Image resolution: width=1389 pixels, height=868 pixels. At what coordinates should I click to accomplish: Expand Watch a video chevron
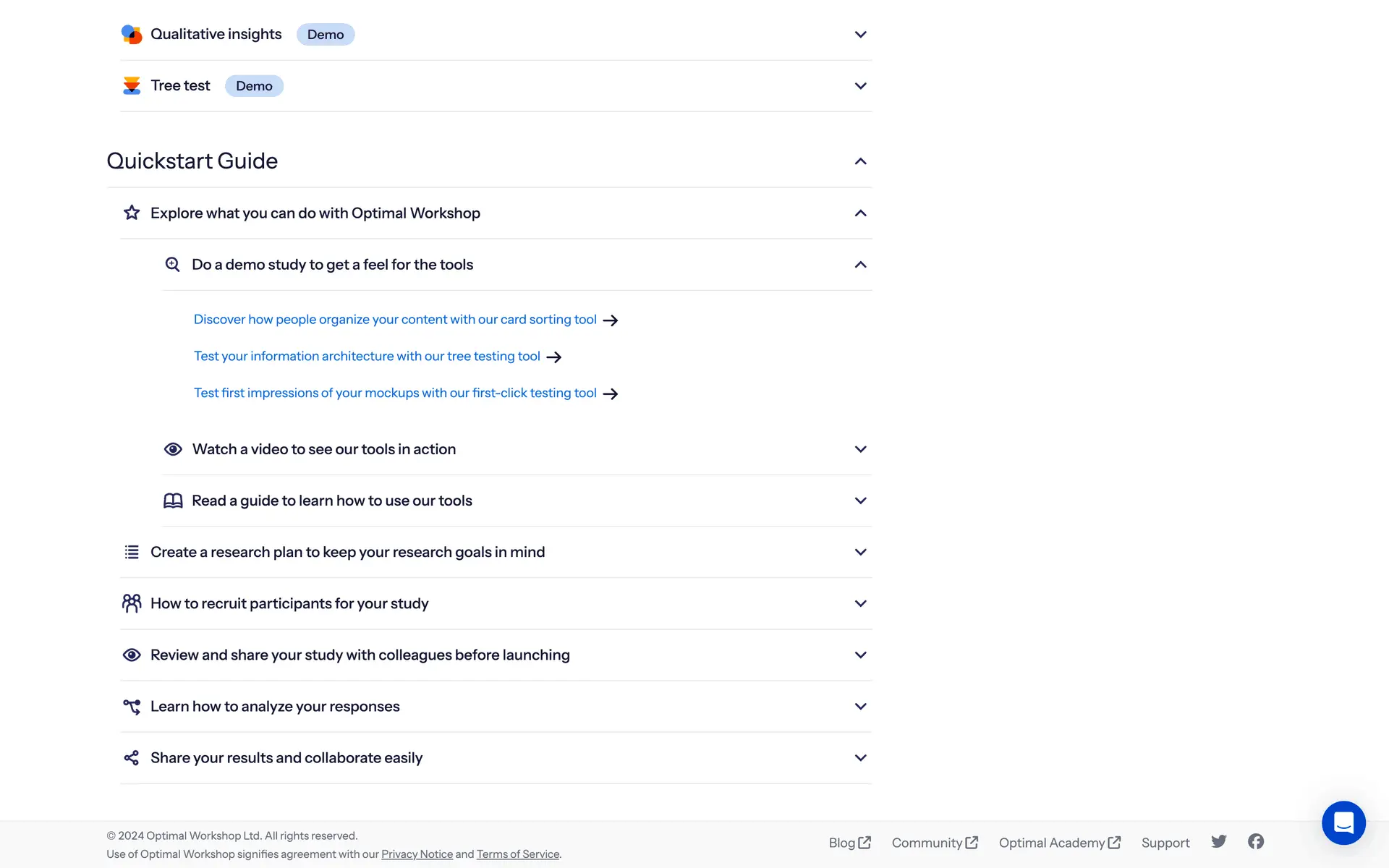(860, 449)
